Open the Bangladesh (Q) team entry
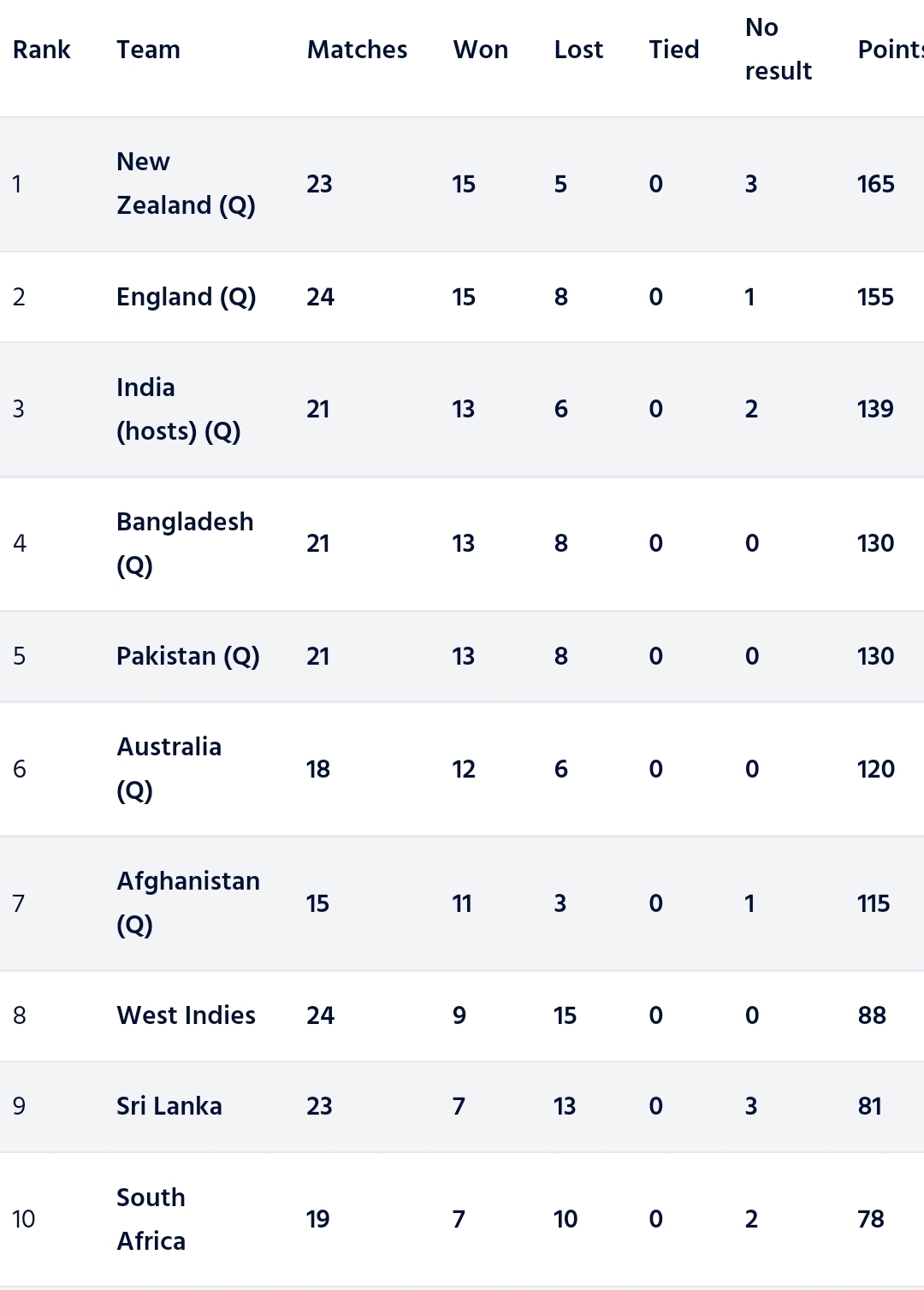Viewport: 924px width, 1290px height. click(x=185, y=543)
